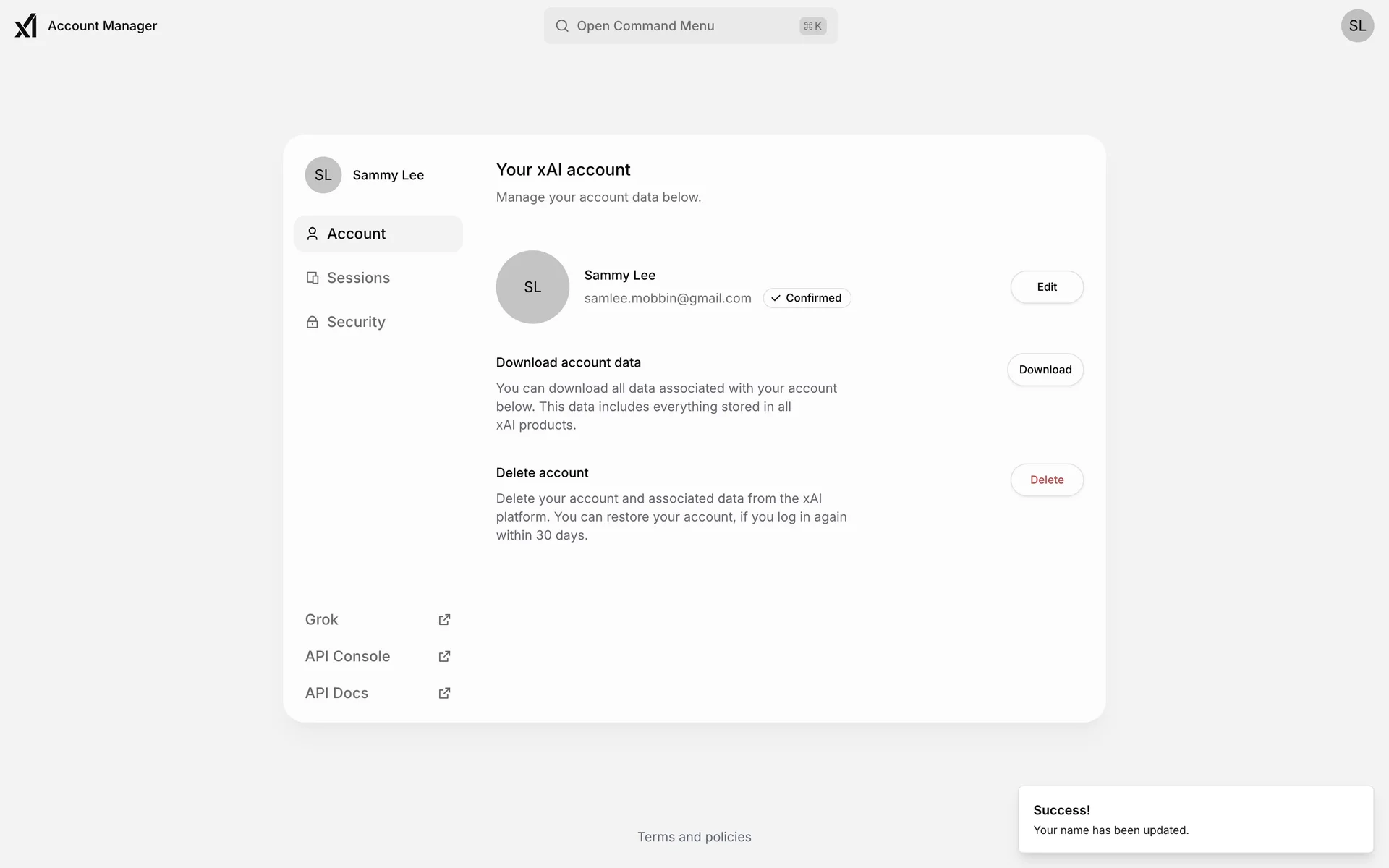
Task: Click external link icon beside API Docs
Action: point(444,693)
